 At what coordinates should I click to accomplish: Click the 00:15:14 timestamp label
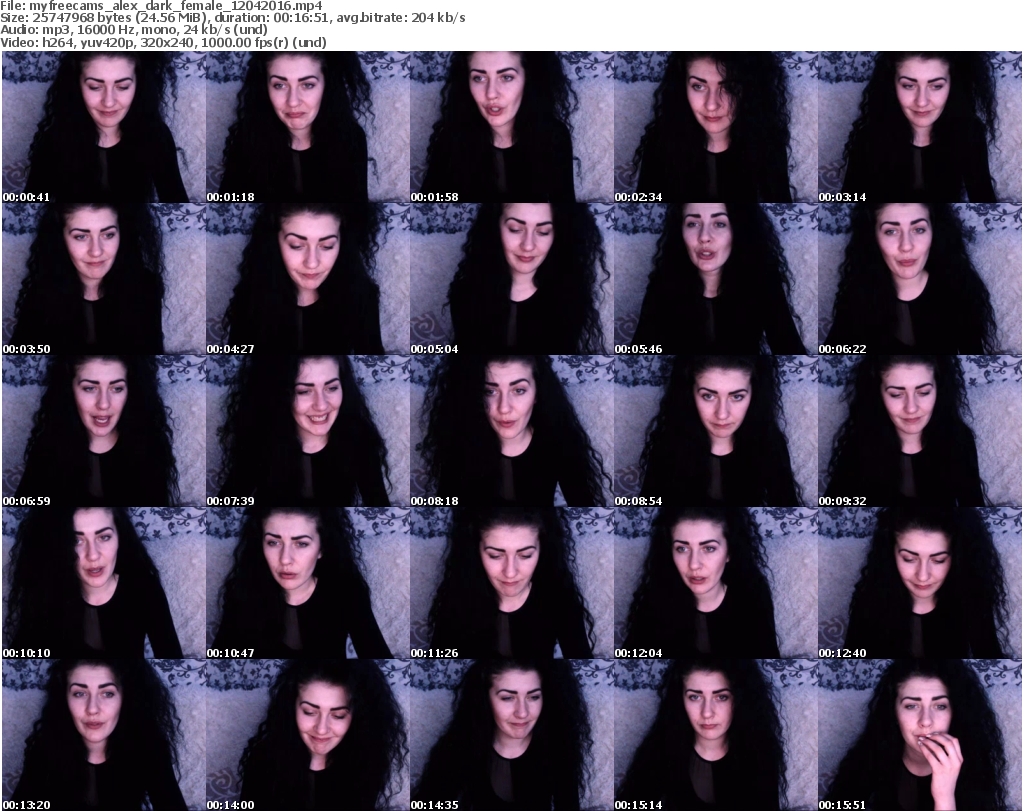(638, 804)
